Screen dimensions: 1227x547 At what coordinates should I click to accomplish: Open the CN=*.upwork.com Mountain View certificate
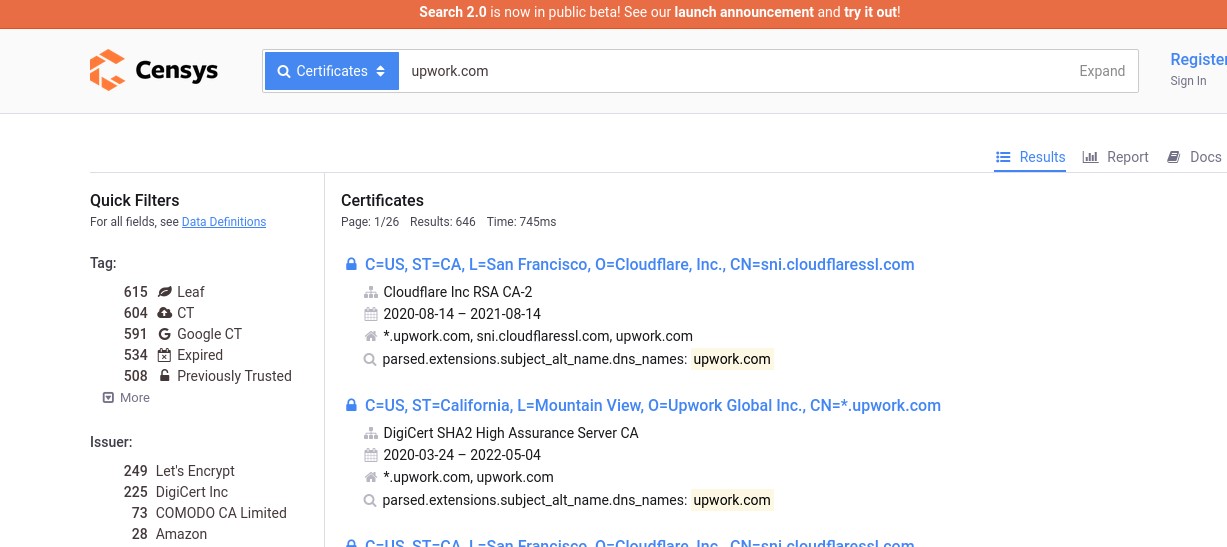pos(653,406)
